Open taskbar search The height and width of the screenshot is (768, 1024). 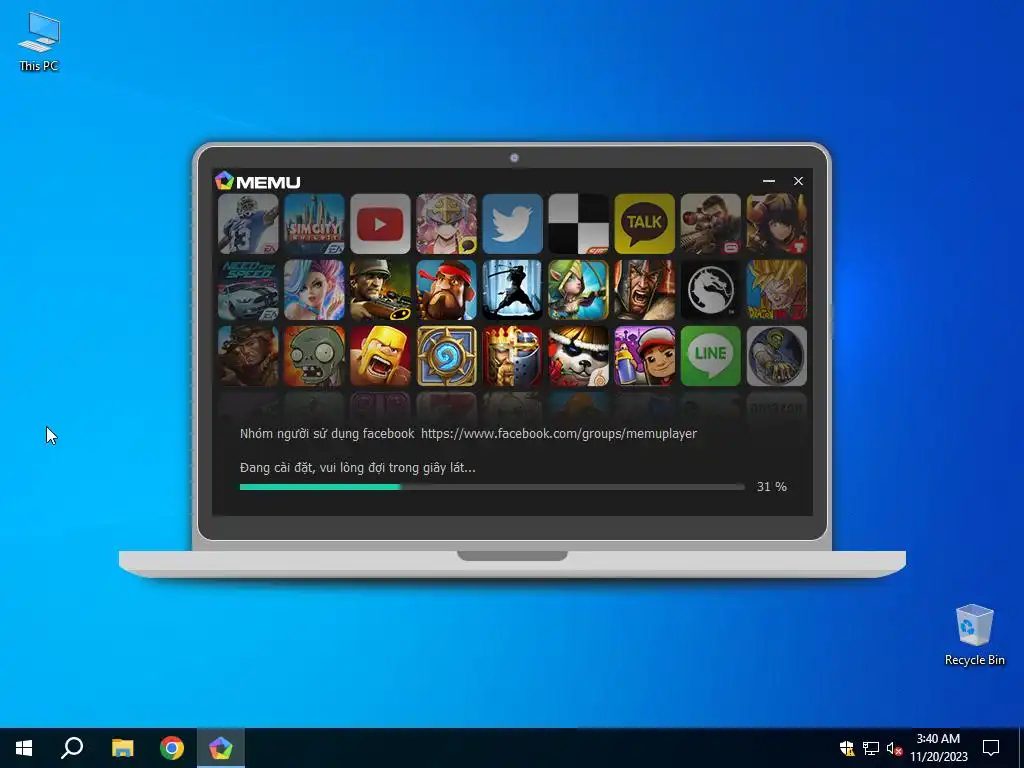(x=72, y=748)
